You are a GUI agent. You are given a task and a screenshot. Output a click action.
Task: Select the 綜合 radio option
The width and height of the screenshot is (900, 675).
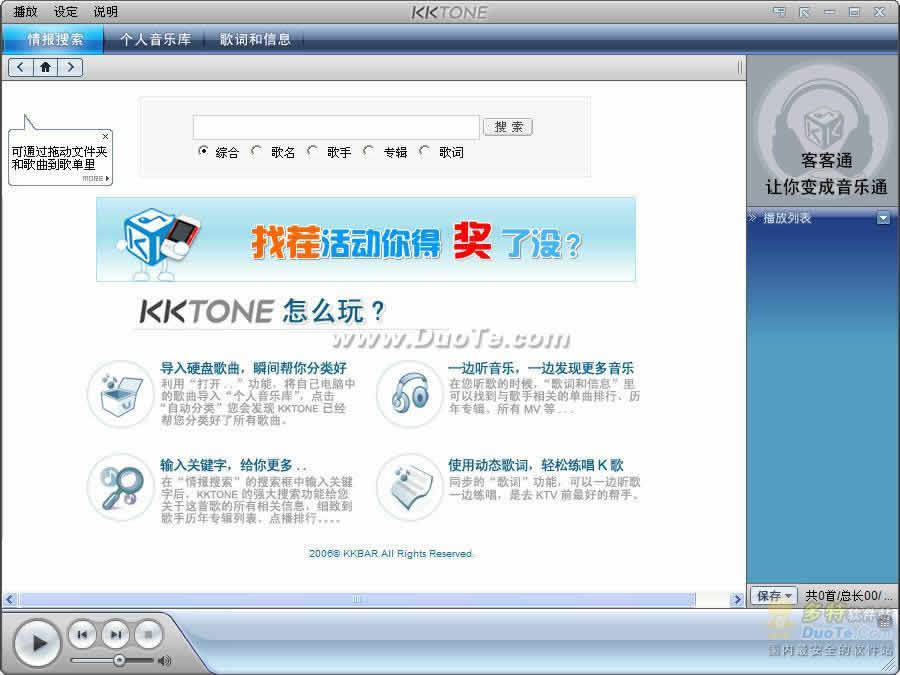(203, 151)
